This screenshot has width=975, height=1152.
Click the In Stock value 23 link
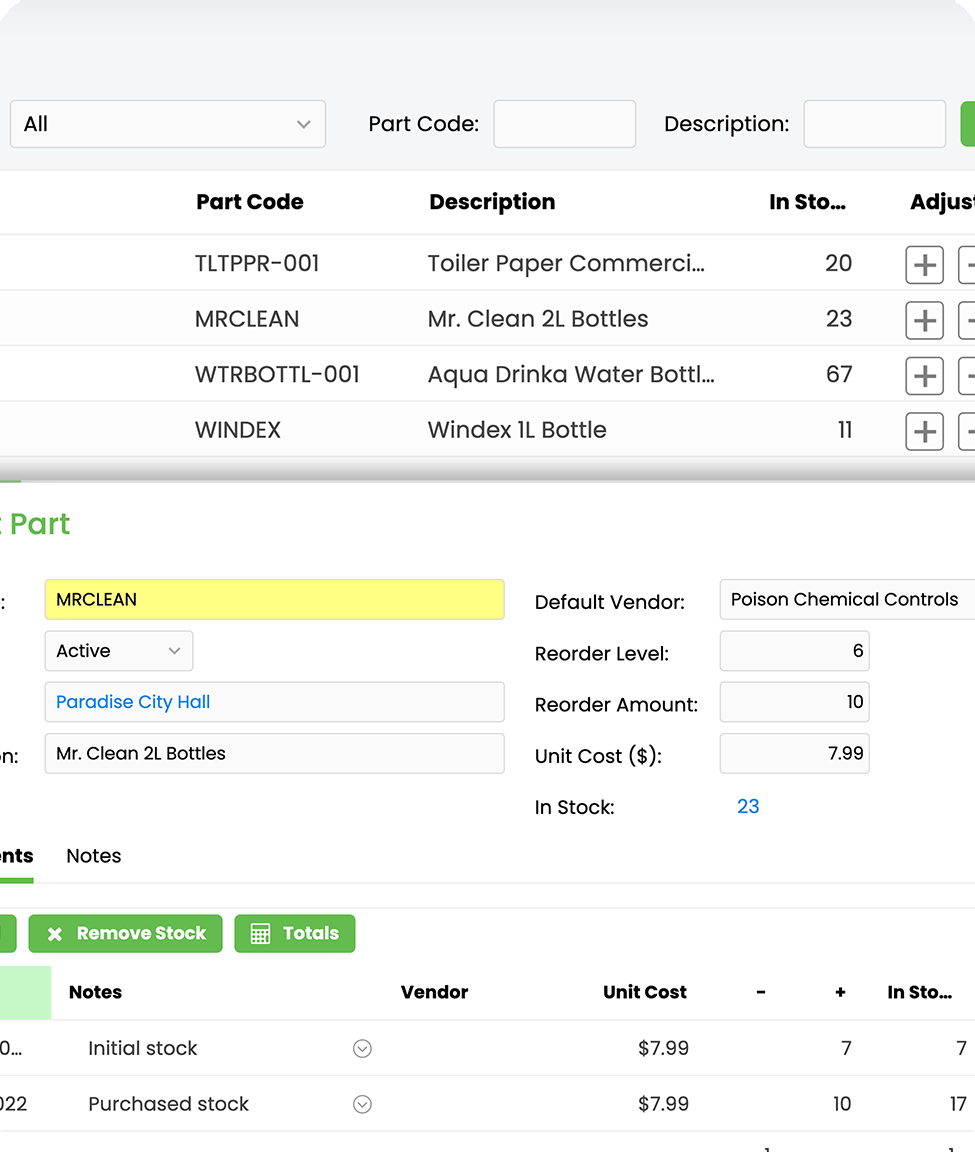tap(748, 807)
